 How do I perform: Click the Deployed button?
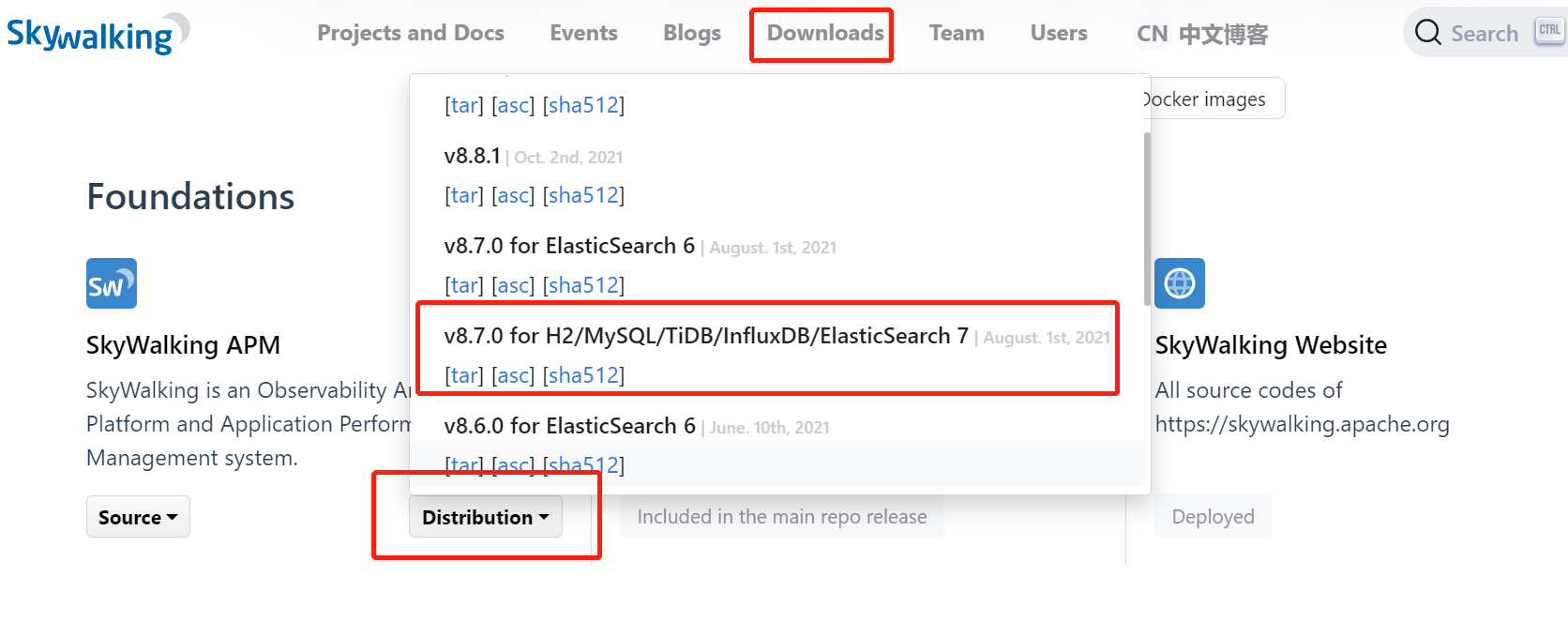pyautogui.click(x=1213, y=516)
